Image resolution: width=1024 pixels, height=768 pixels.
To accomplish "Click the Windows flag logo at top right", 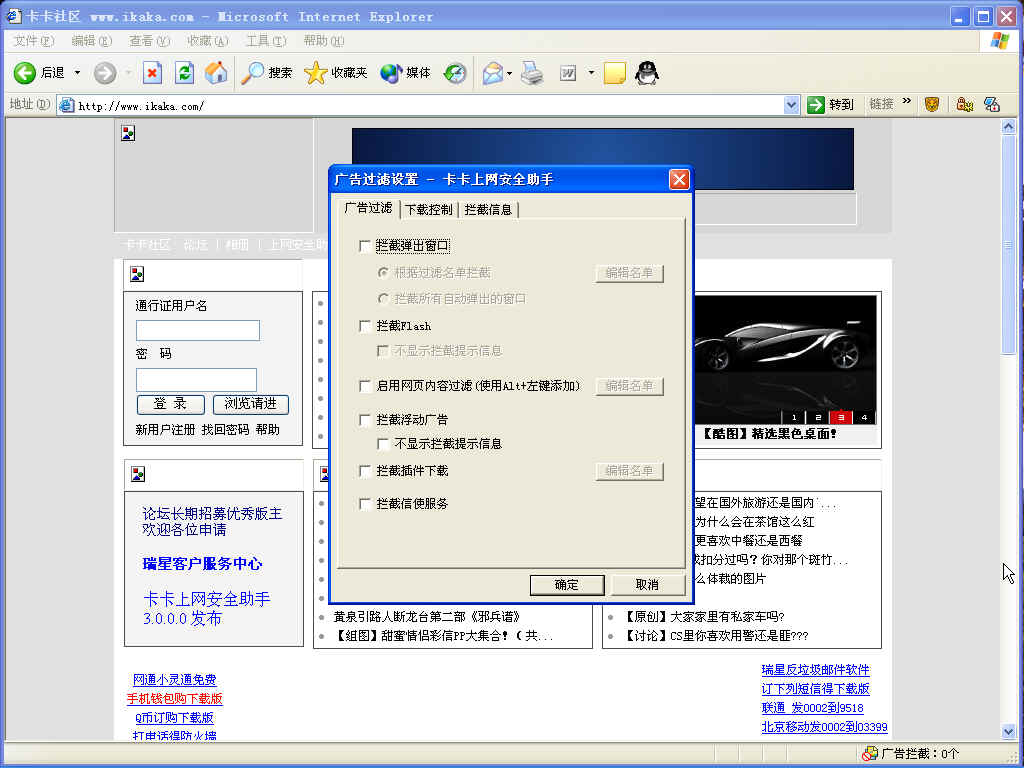I will pyautogui.click(x=999, y=40).
